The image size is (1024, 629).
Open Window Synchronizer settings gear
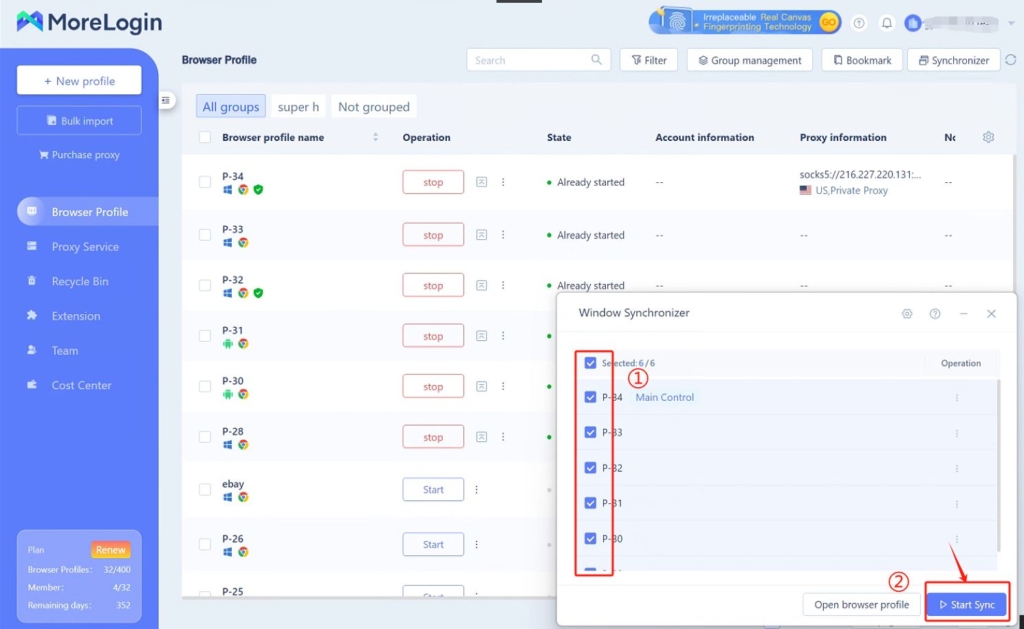[907, 313]
